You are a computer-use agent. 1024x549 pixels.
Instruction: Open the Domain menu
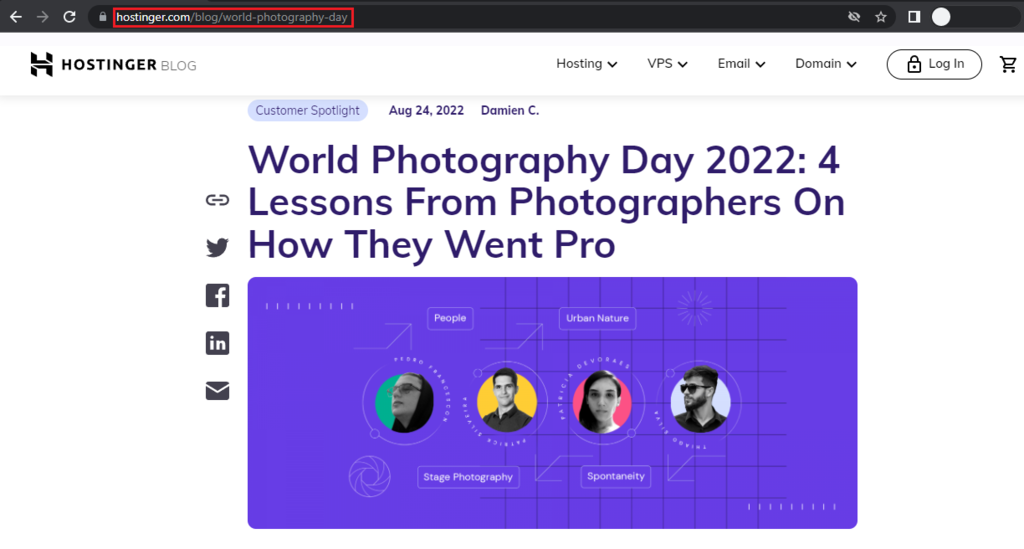[825, 64]
